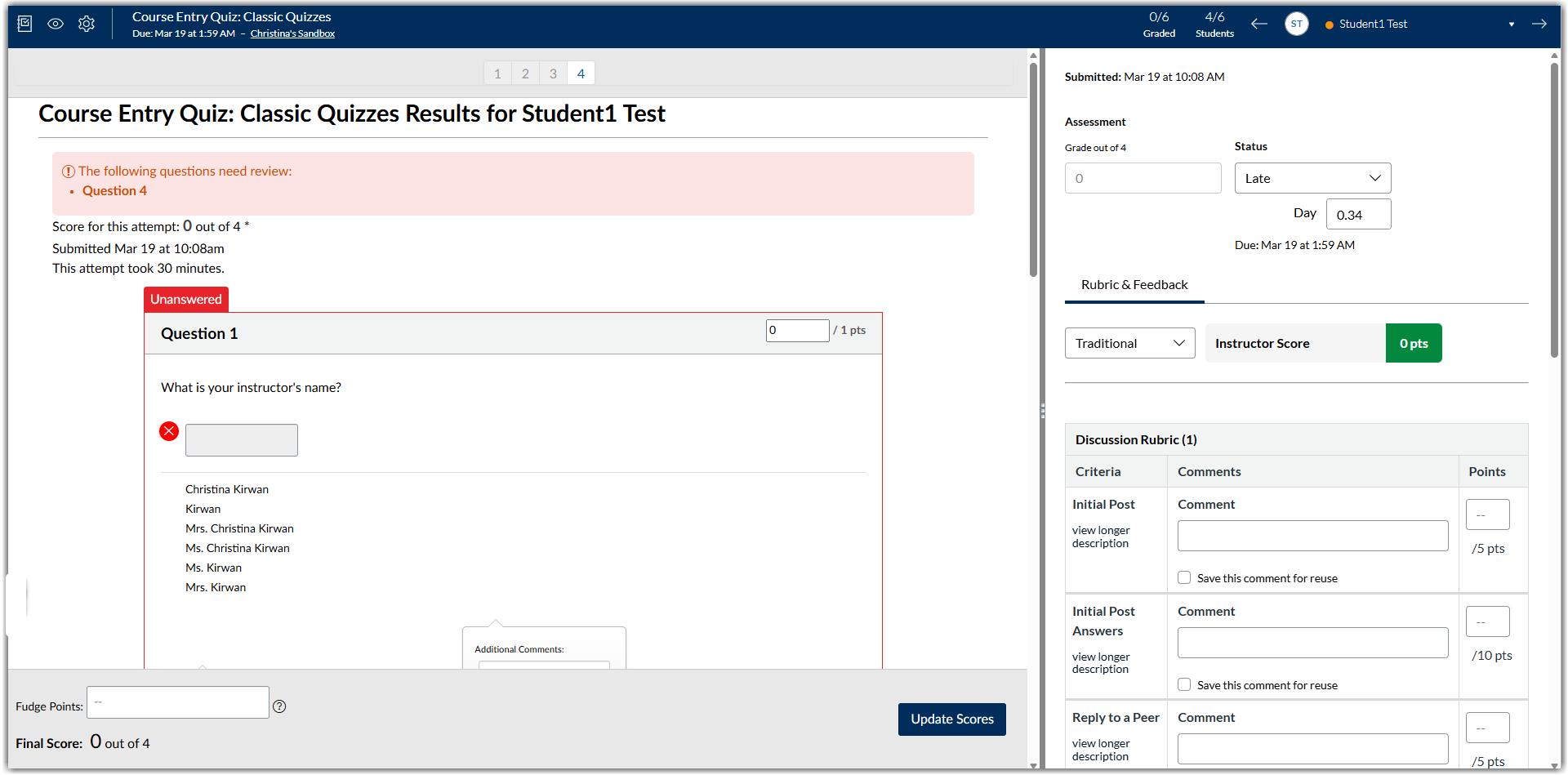Click the warning icon in the review banner
Viewport: 1568px width, 775px height.
click(69, 171)
